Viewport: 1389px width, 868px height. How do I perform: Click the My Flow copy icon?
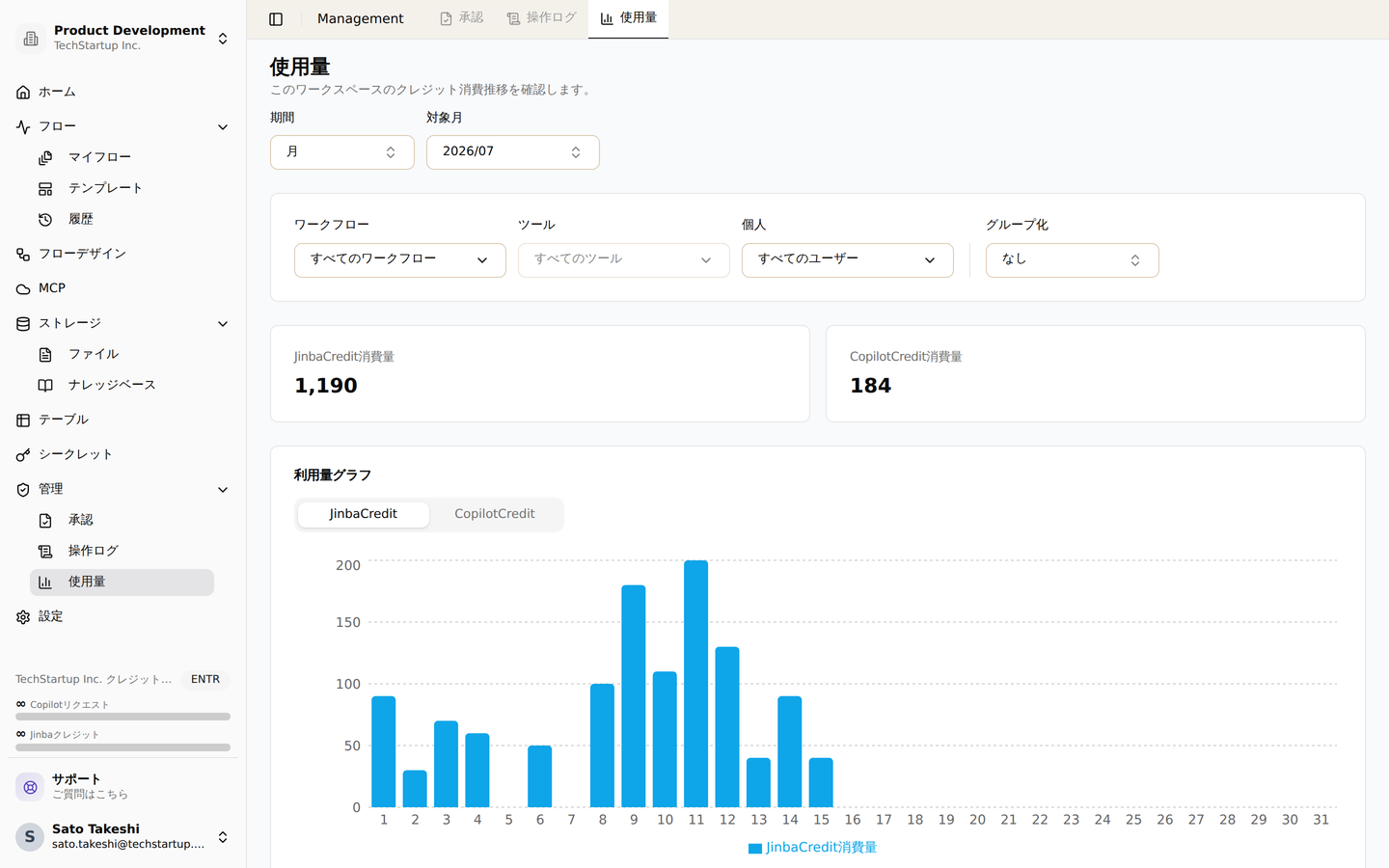pos(45,158)
